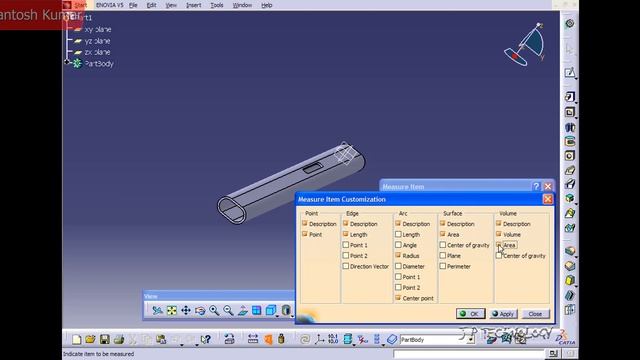The image size is (640, 360).
Task: Click the Fly Mode icon in View toolbar
Action: tap(157, 311)
